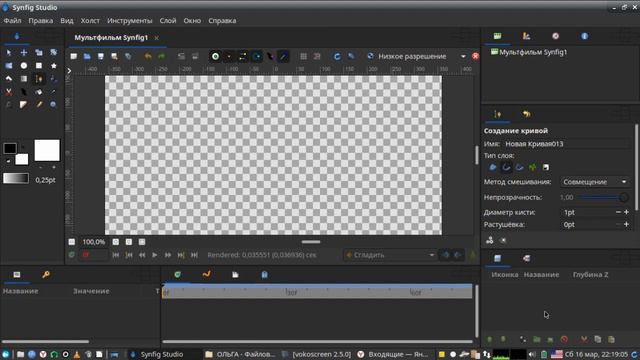The width and height of the screenshot is (640, 360).
Task: Seek to the first frame
Action: (116, 255)
